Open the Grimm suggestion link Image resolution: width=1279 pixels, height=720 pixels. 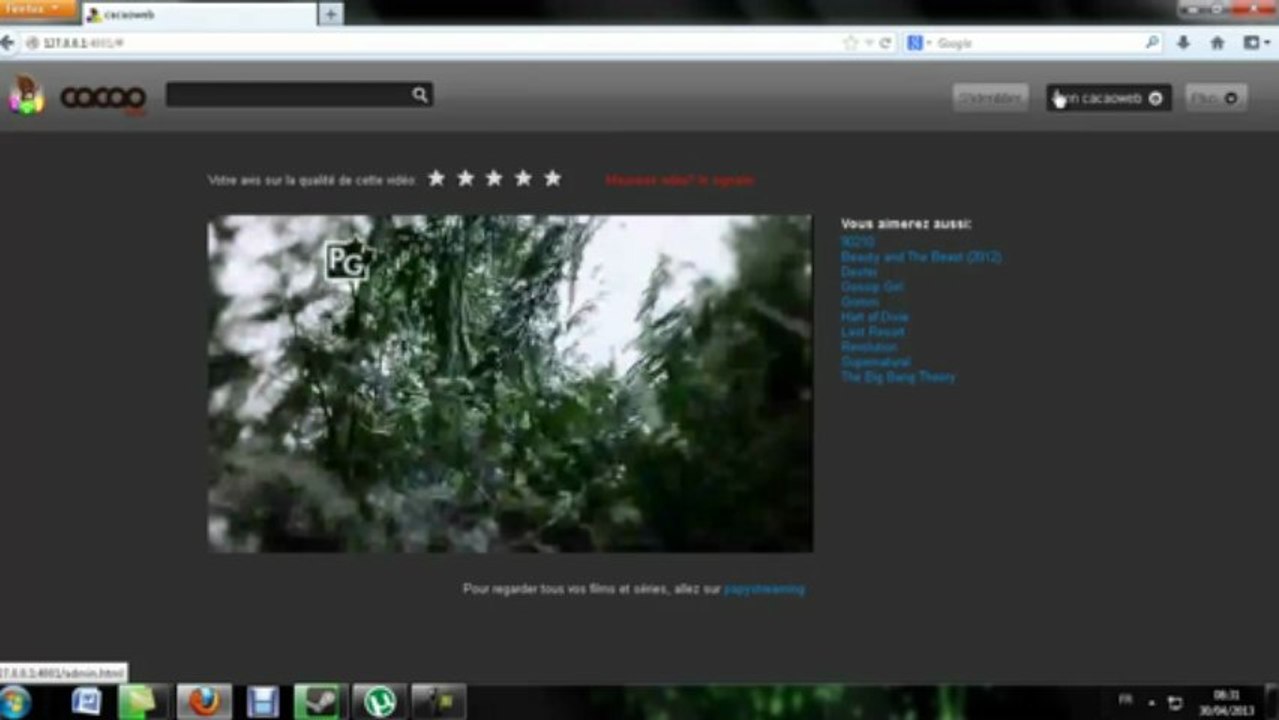point(860,302)
